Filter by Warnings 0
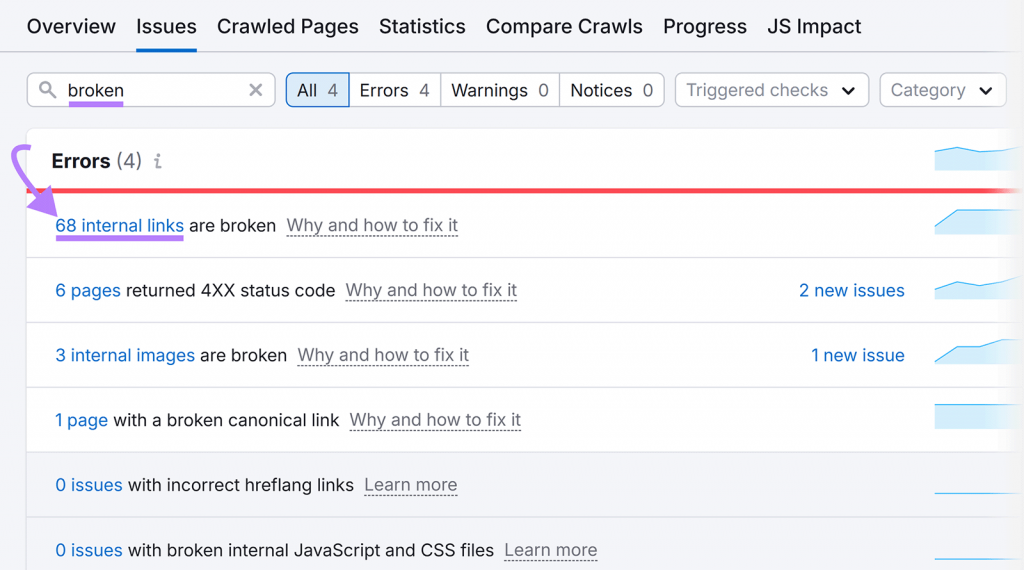This screenshot has height=570, width=1024. tap(500, 90)
